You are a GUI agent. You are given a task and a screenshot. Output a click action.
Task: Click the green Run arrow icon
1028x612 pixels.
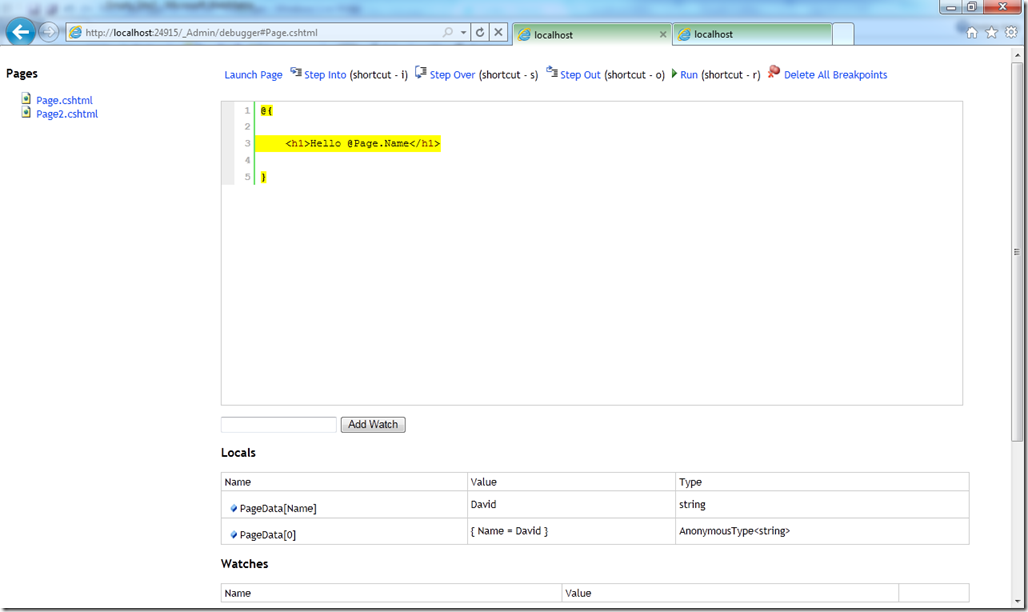674,73
